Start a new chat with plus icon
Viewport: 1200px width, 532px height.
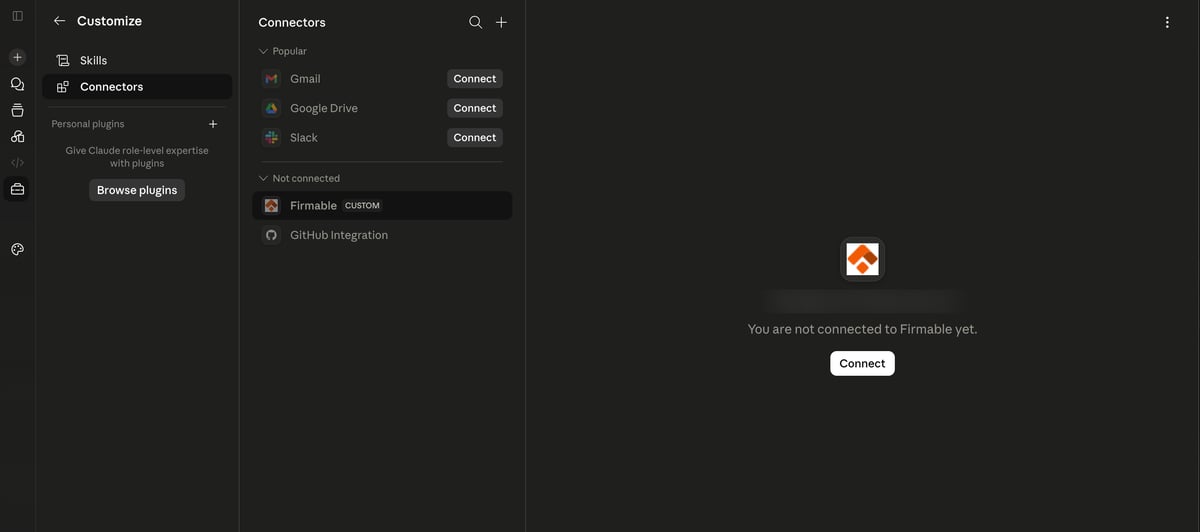pos(17,57)
